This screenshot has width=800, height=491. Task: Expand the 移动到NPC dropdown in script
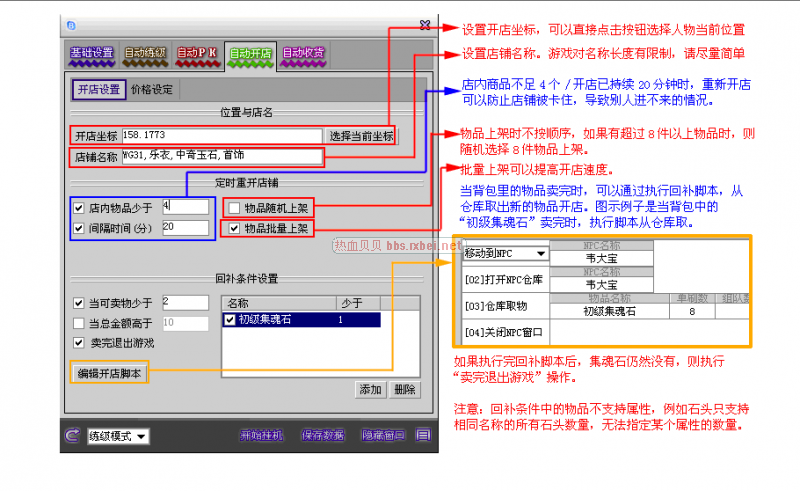point(541,254)
